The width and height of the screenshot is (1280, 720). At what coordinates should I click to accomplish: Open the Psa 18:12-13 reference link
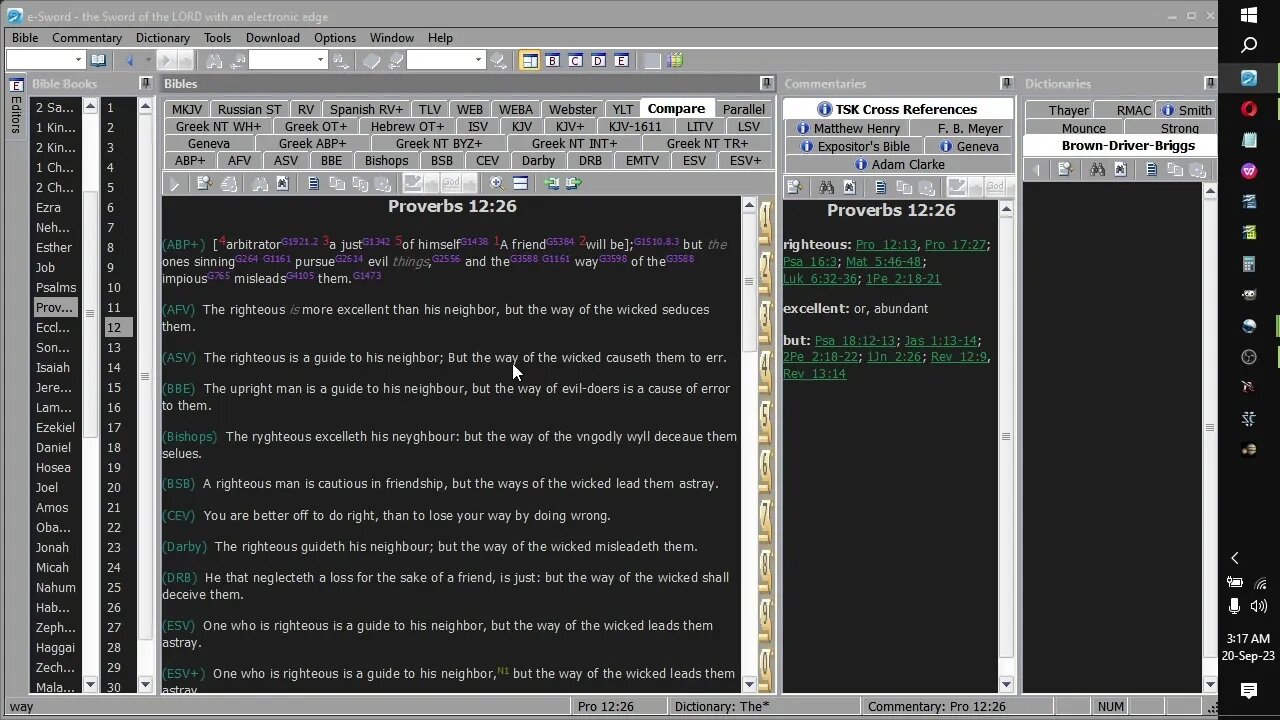click(855, 340)
